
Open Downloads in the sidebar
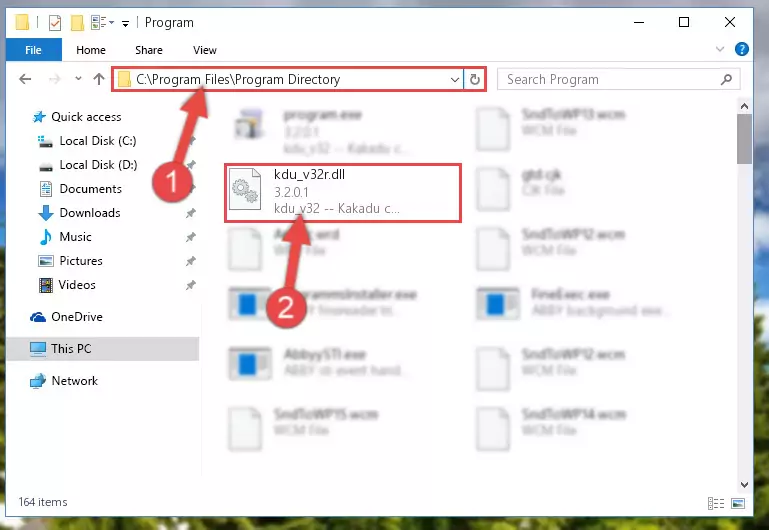(90, 213)
